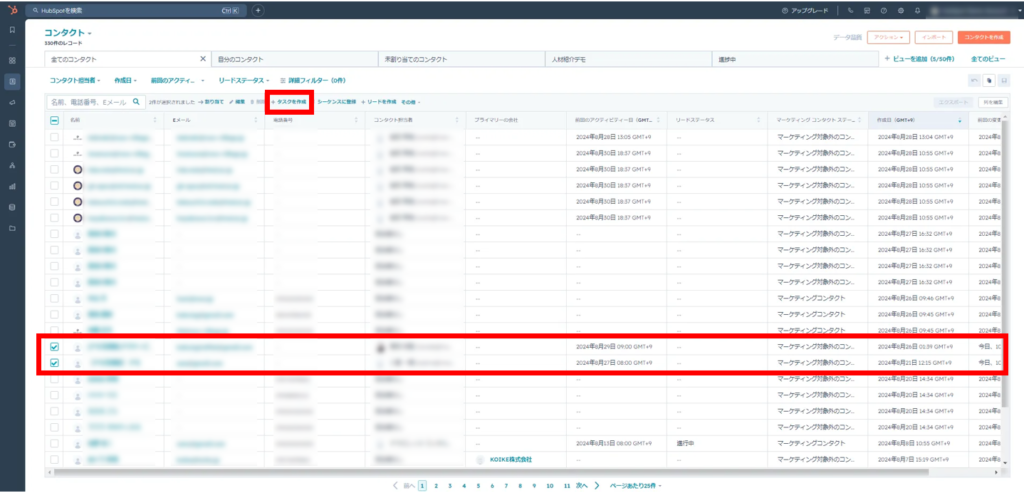Select the CRM contacts icon in sidebar
1024x493 pixels.
(x=12, y=82)
